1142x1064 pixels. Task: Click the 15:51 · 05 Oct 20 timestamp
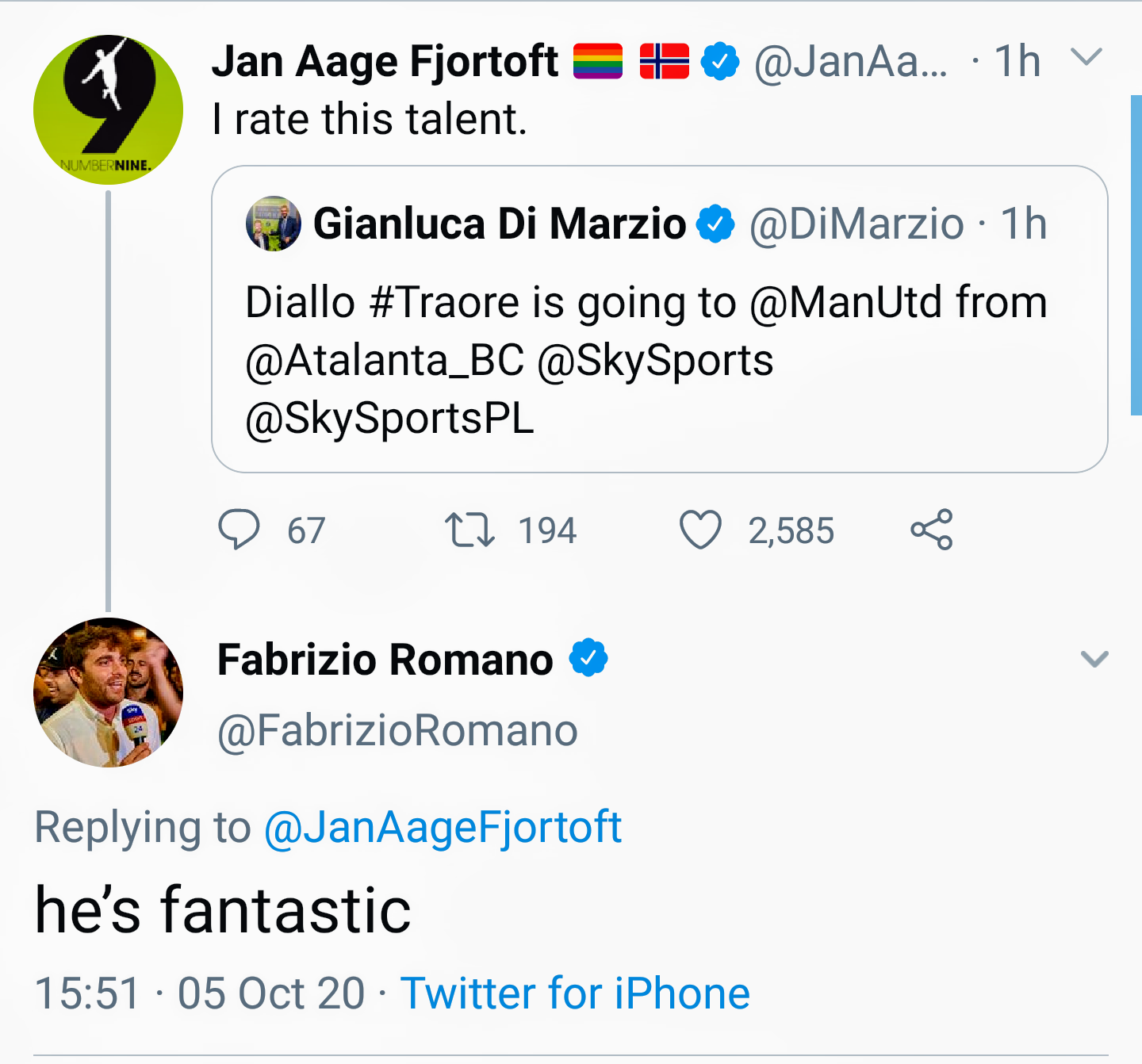pos(199,993)
